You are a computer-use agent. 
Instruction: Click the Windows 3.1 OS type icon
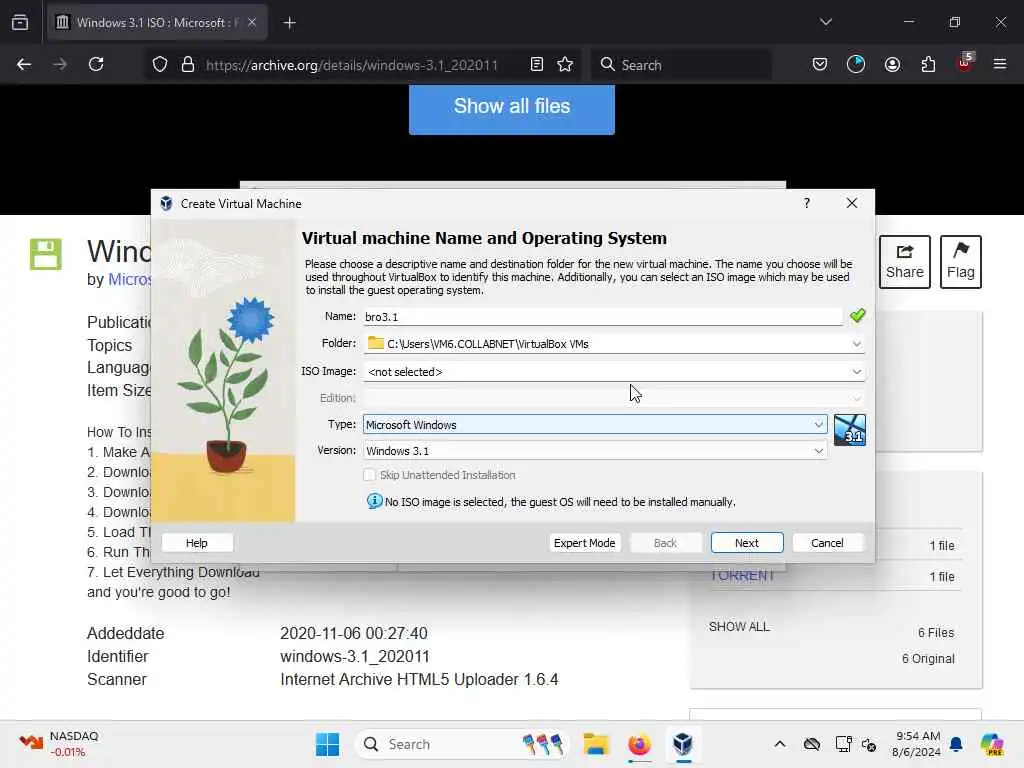(x=850, y=430)
